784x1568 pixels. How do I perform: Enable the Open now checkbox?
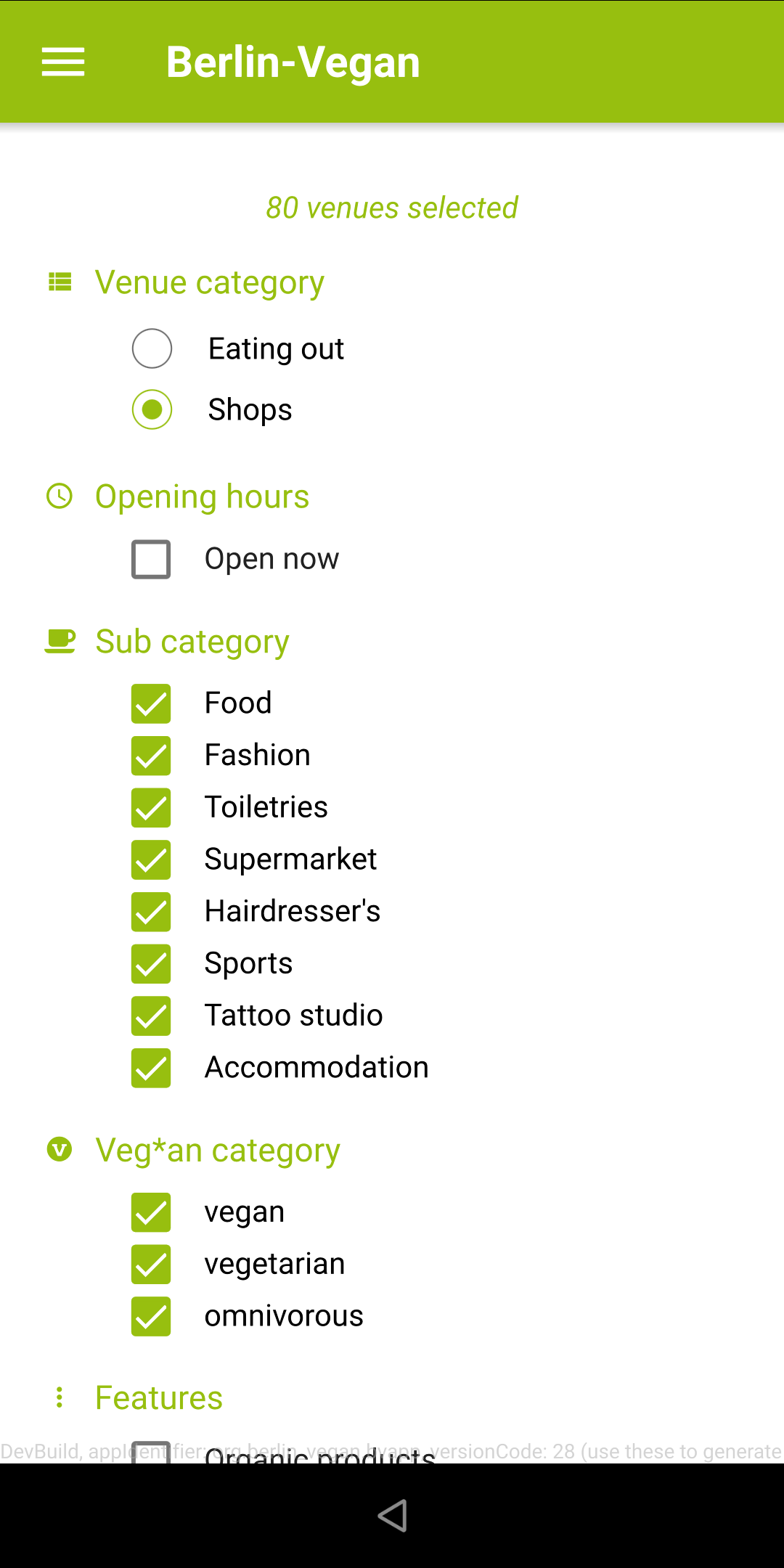click(151, 559)
